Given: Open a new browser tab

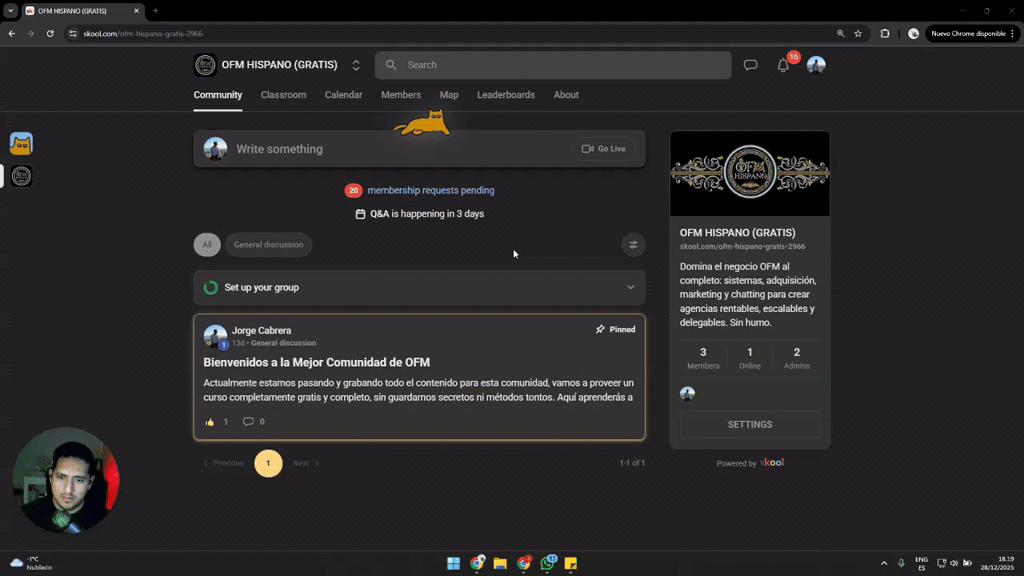Looking at the screenshot, I should (x=155, y=10).
